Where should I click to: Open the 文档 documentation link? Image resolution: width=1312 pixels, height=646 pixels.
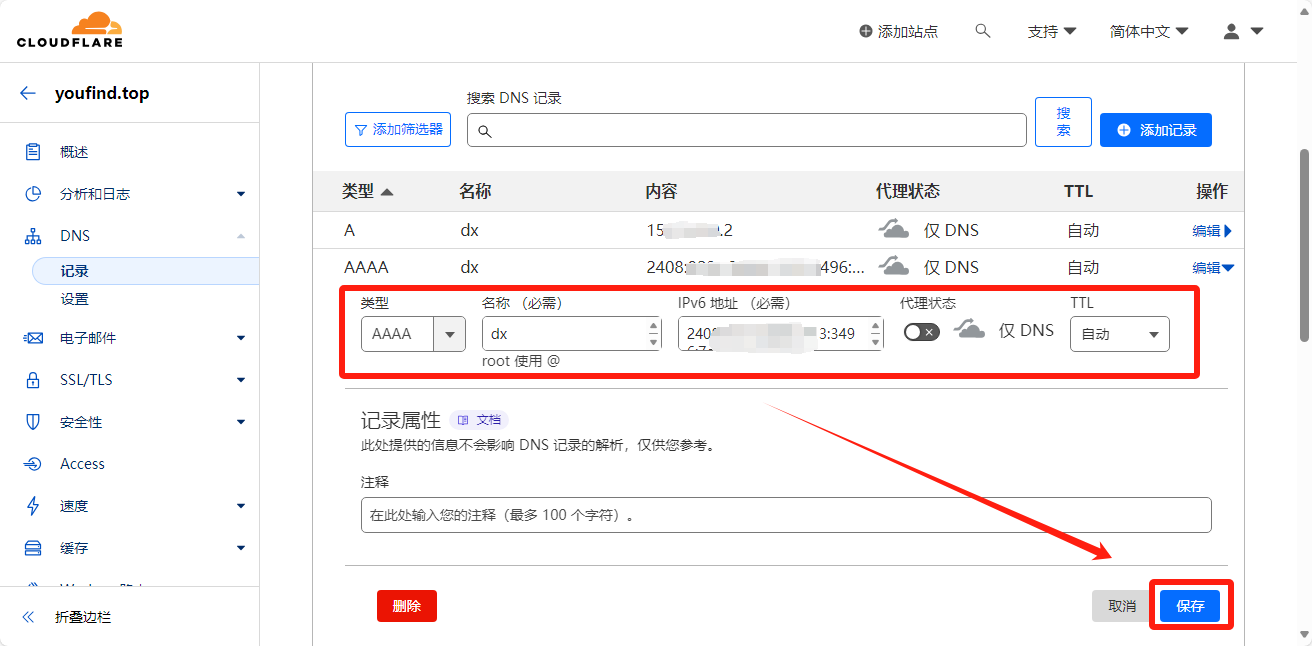[480, 420]
